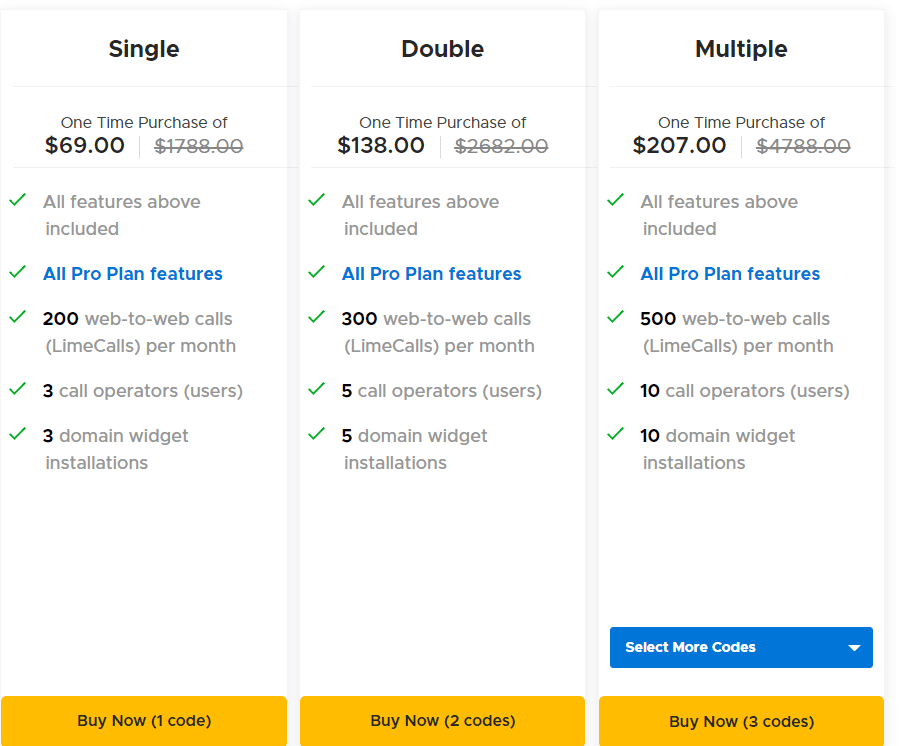Click 'Buy Now (3 codes)' for the Multiple plan
The image size is (904, 746).
[x=741, y=720]
